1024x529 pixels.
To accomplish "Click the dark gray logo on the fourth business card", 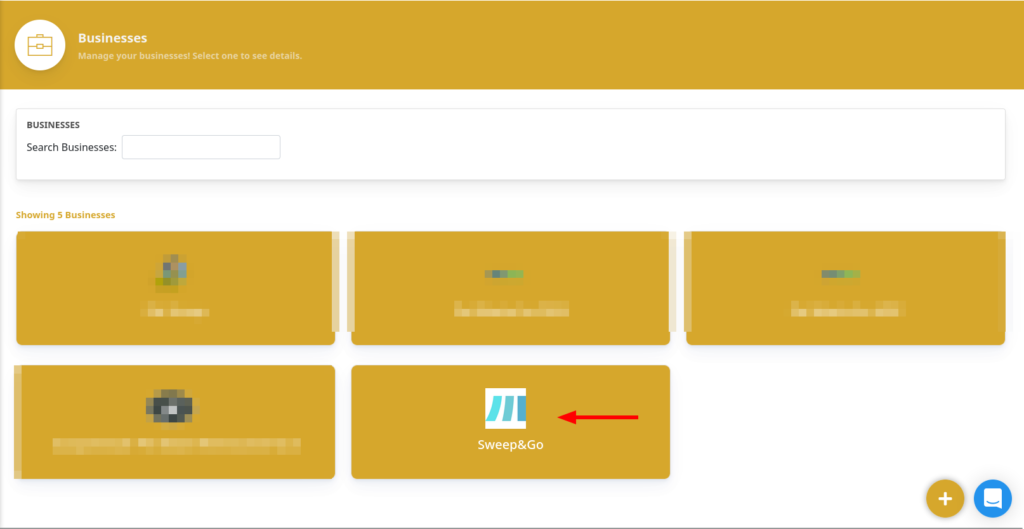I will tap(171, 406).
